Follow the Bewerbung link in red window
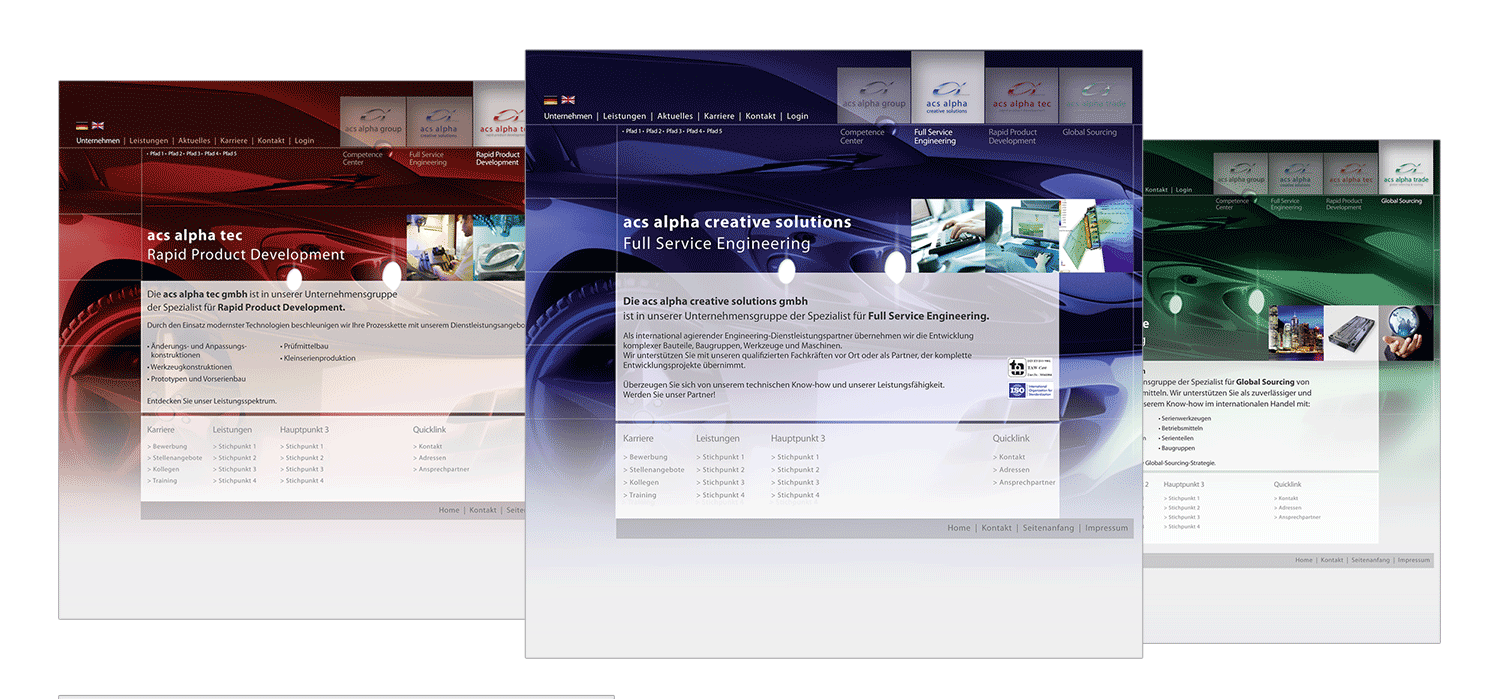Viewport: 1500px width, 699px height. point(167,446)
